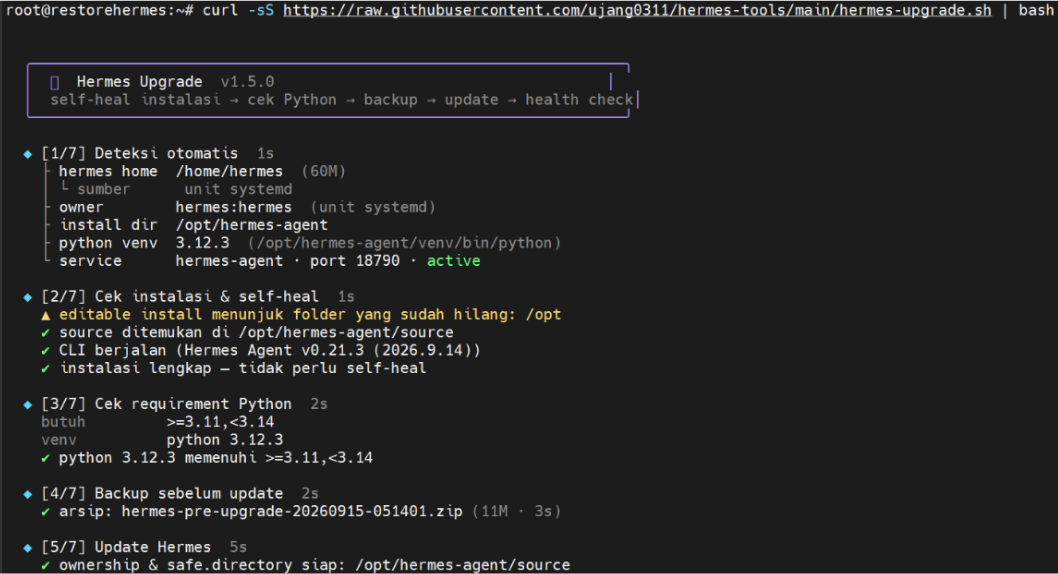This screenshot has height=574, width=1058.
Task: Click the small icon before Hermes Upgrade title
Action: click(x=55, y=82)
